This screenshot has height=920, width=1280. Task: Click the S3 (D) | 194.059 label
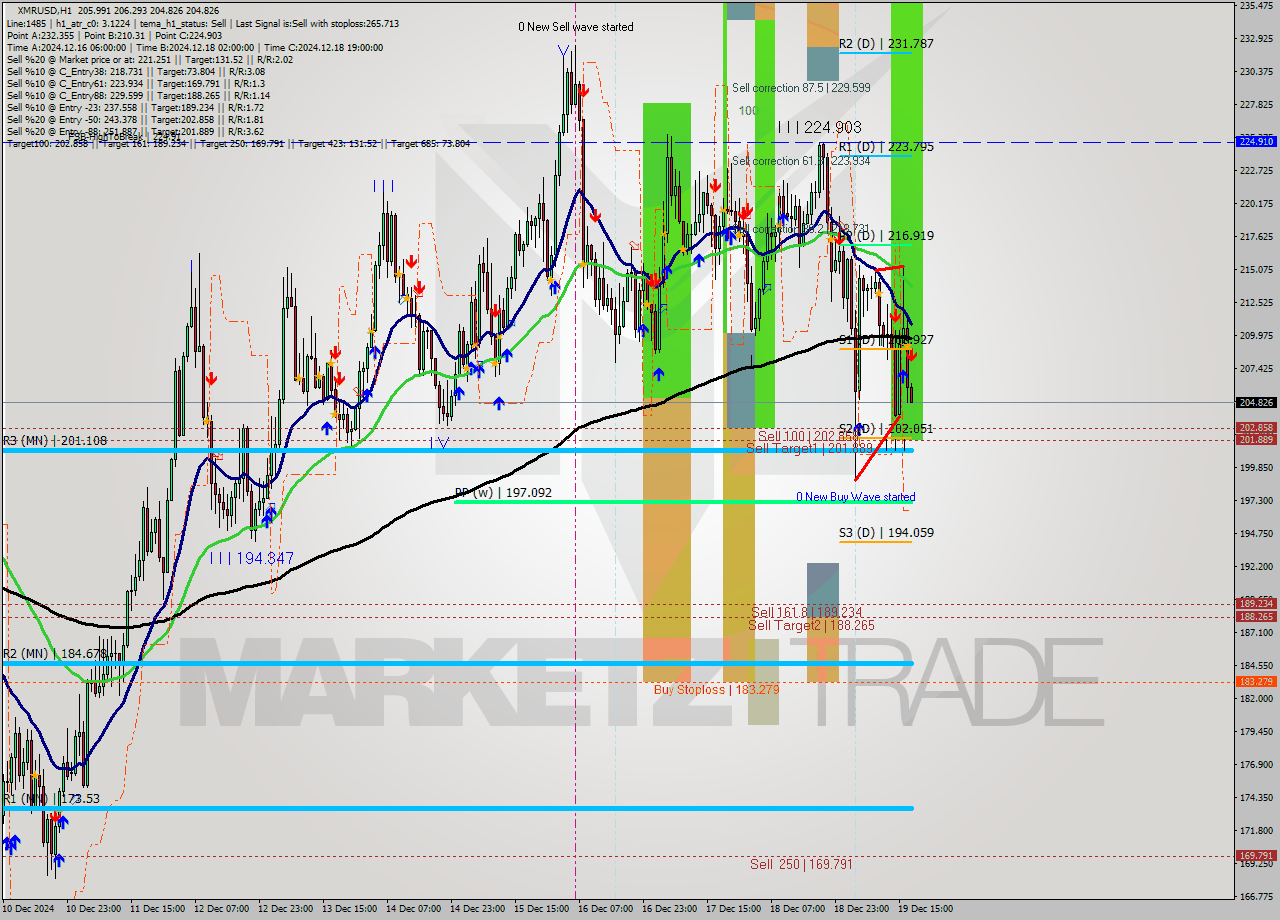point(886,533)
